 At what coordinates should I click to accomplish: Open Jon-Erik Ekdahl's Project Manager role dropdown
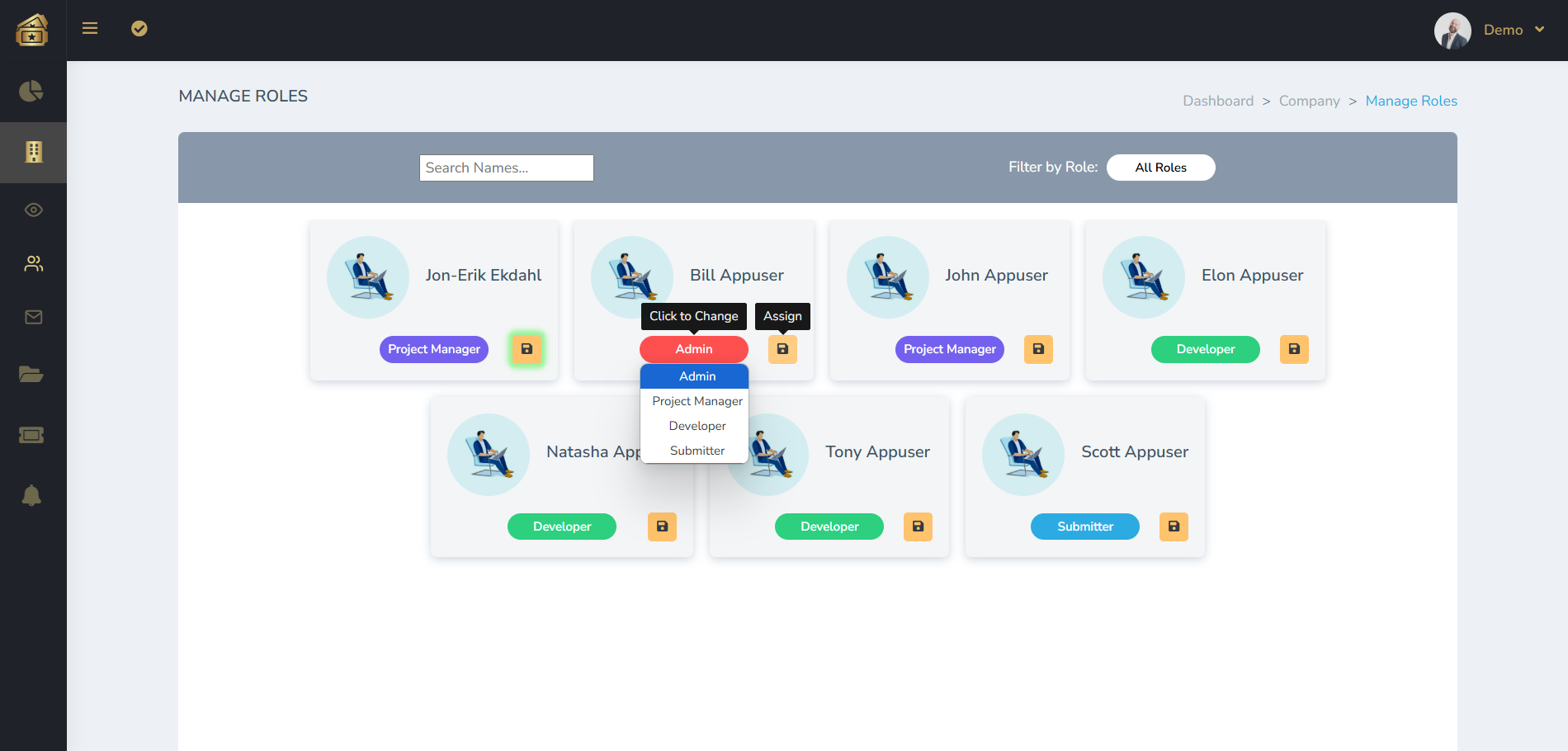(x=434, y=349)
